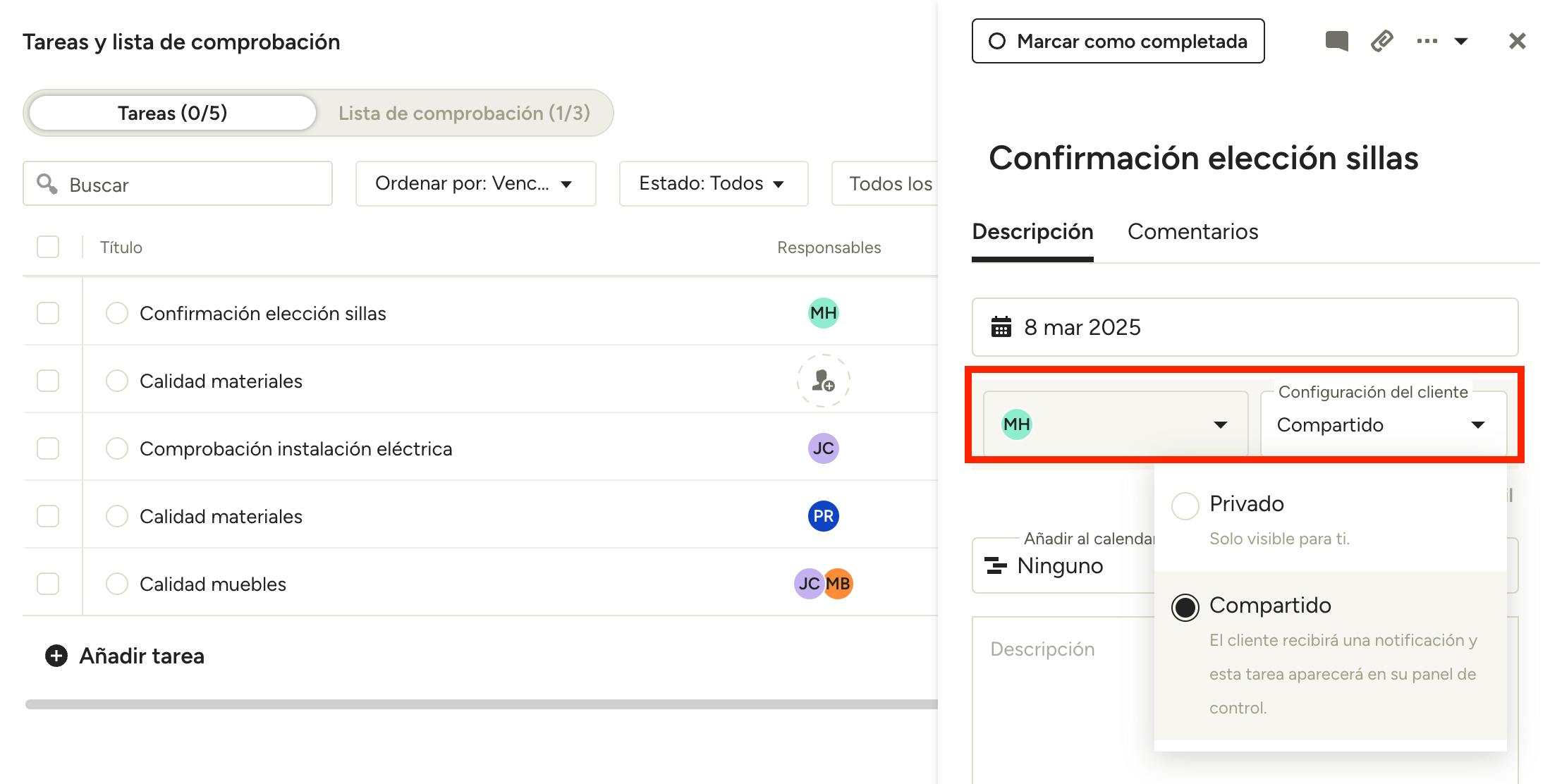
Task: Click the paperclip attachment icon
Action: 1381,41
